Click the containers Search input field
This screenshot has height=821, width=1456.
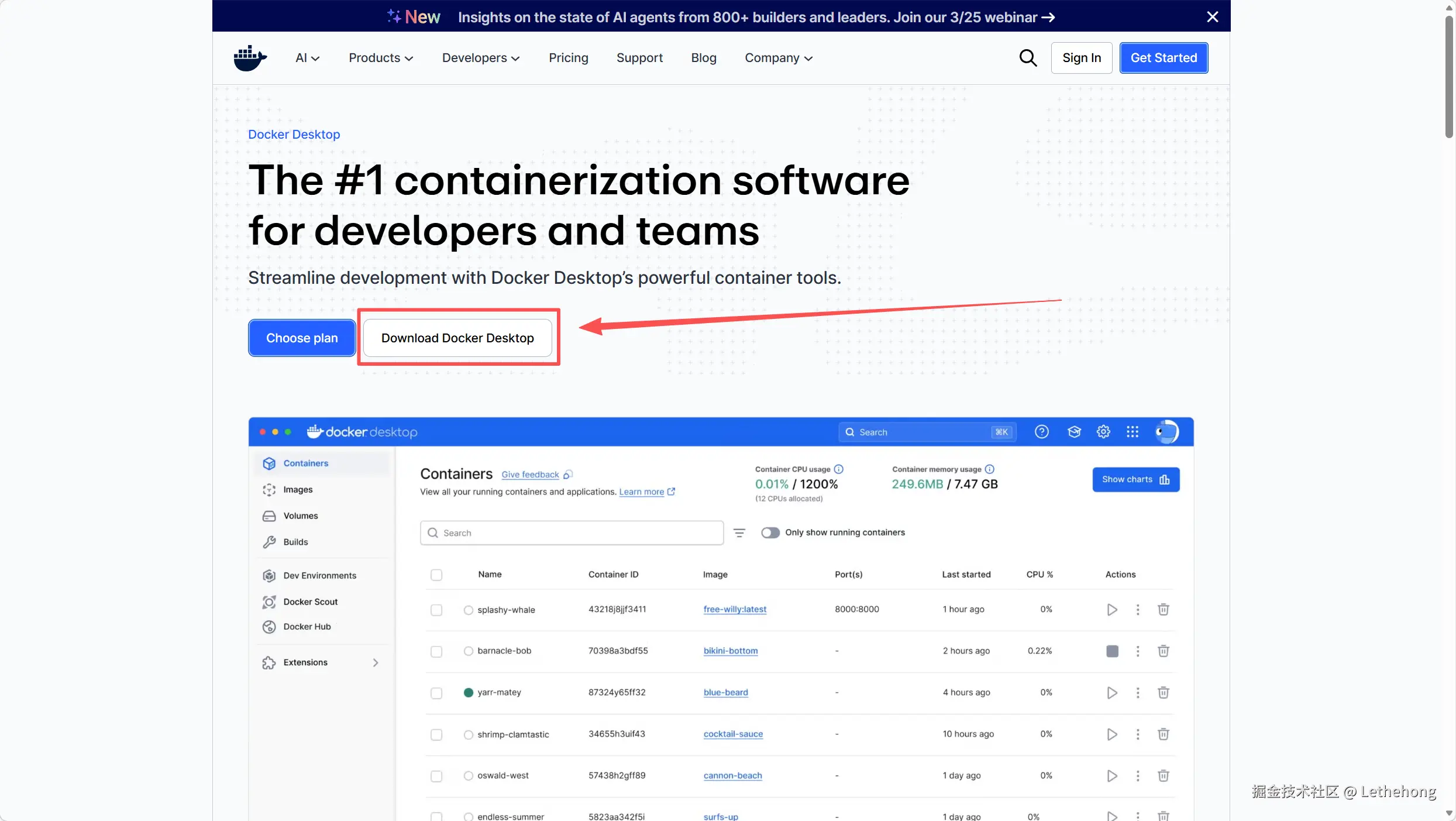point(572,533)
